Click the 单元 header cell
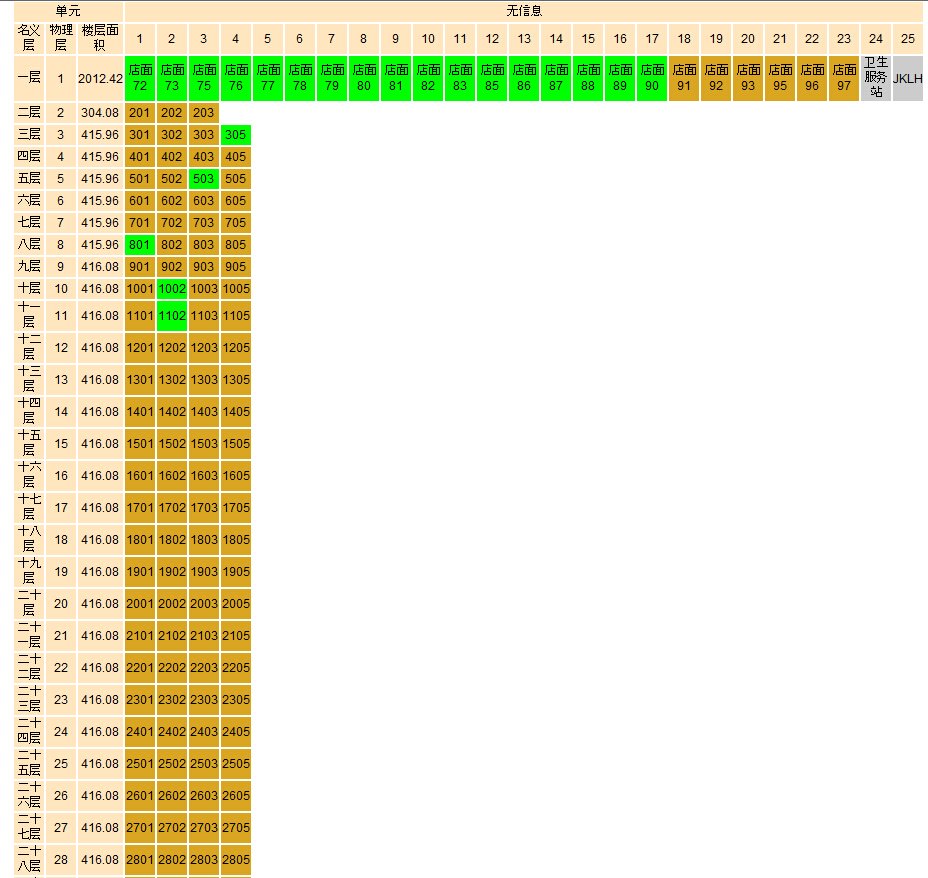928x878 pixels. (68, 11)
